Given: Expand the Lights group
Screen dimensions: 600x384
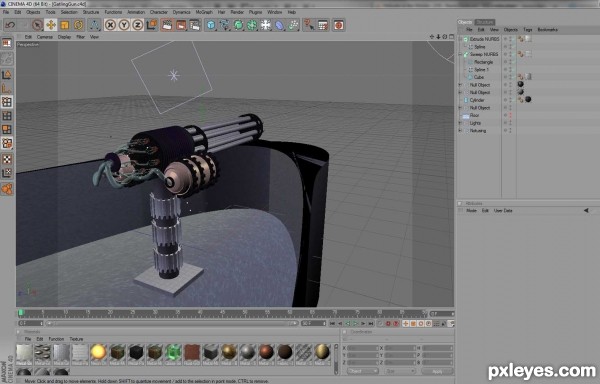Looking at the screenshot, I should (460, 123).
